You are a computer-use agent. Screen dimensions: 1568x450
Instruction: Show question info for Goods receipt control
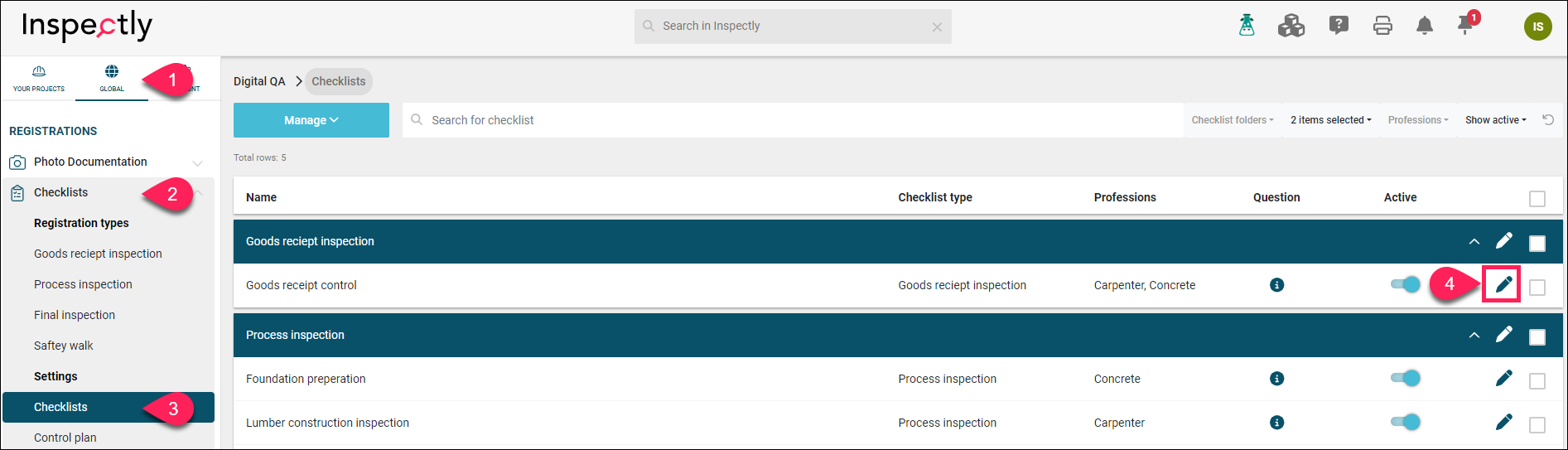pos(1276,285)
